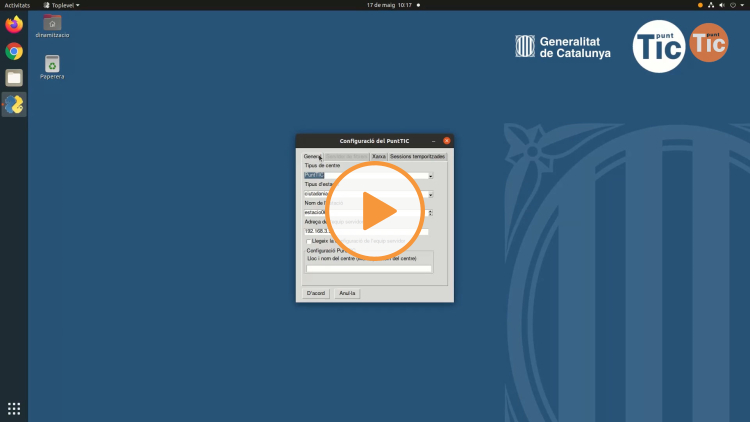This screenshot has height=422, width=750.
Task: Click the Python app icon in the dock
Action: click(14, 104)
